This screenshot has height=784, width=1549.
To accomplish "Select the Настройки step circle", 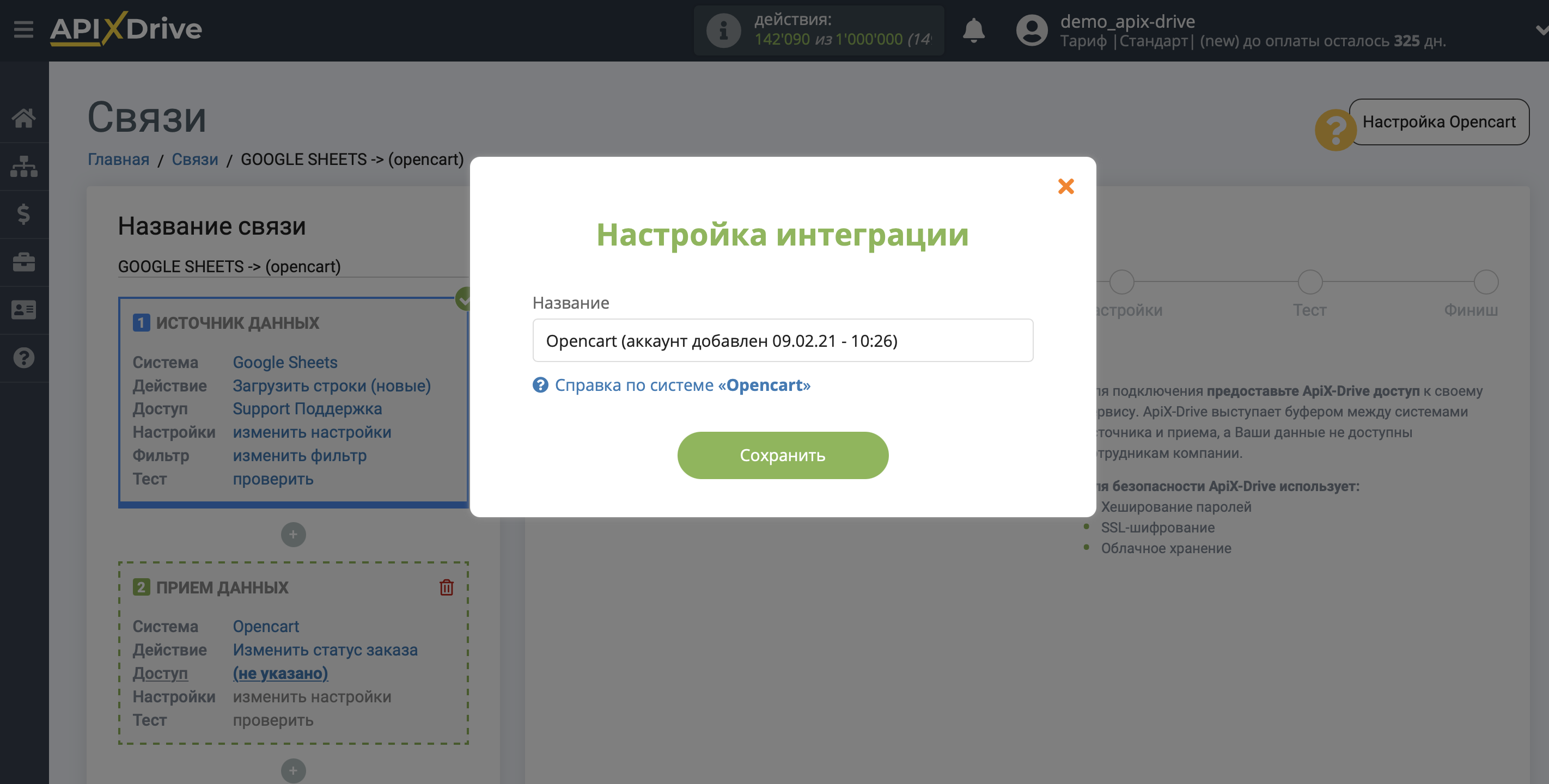I will pos(1121,282).
